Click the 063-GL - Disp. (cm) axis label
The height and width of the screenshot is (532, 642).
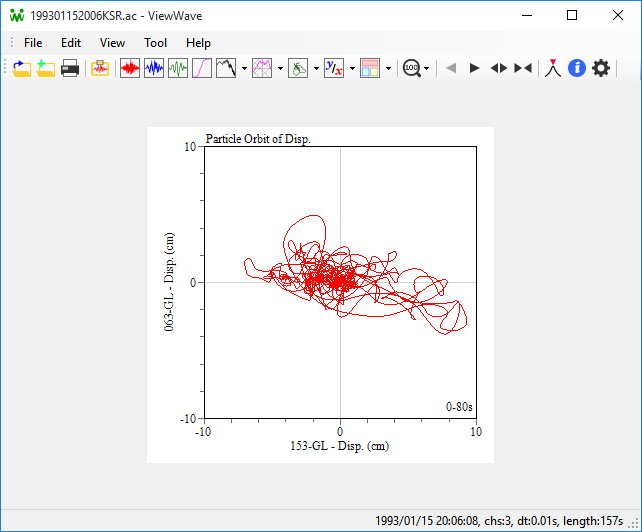coord(169,282)
